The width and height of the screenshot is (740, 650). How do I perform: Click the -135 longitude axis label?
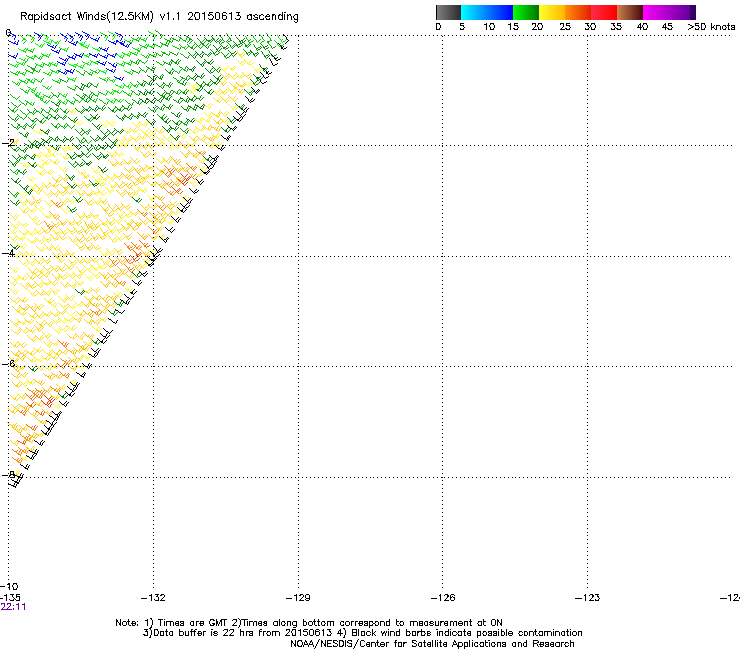coord(10,598)
